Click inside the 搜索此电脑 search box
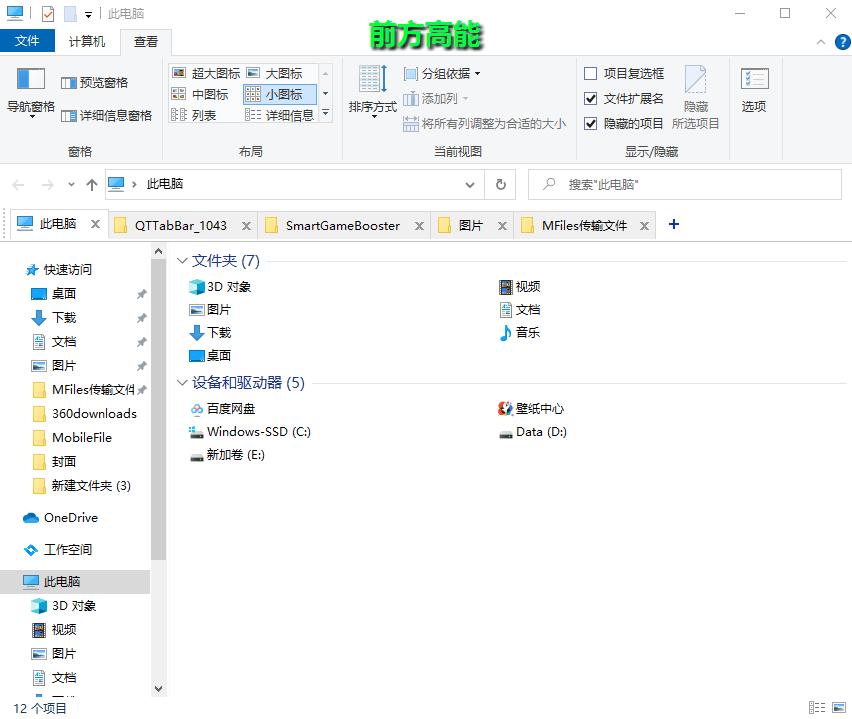This screenshot has width=852, height=719. pos(690,184)
